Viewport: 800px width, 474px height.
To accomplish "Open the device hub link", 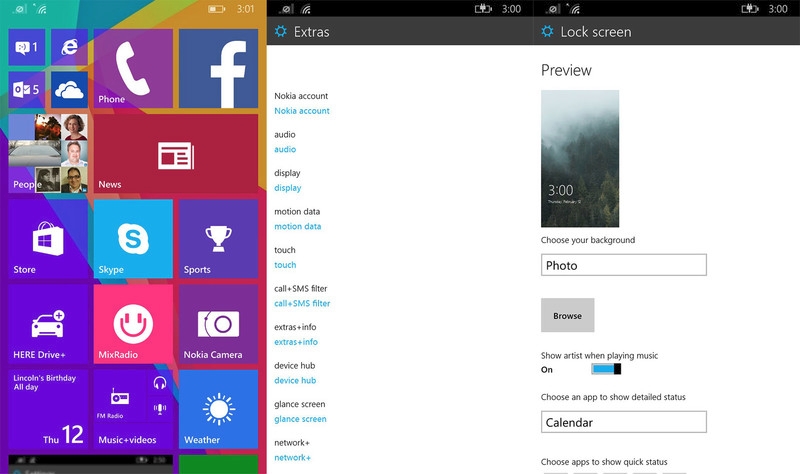I will [295, 381].
